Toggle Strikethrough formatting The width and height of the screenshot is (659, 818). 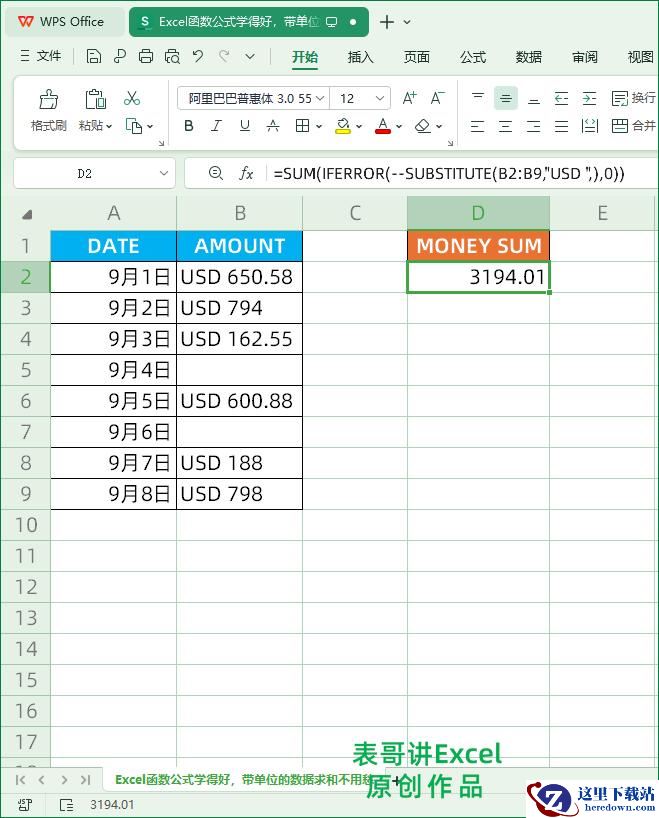272,126
